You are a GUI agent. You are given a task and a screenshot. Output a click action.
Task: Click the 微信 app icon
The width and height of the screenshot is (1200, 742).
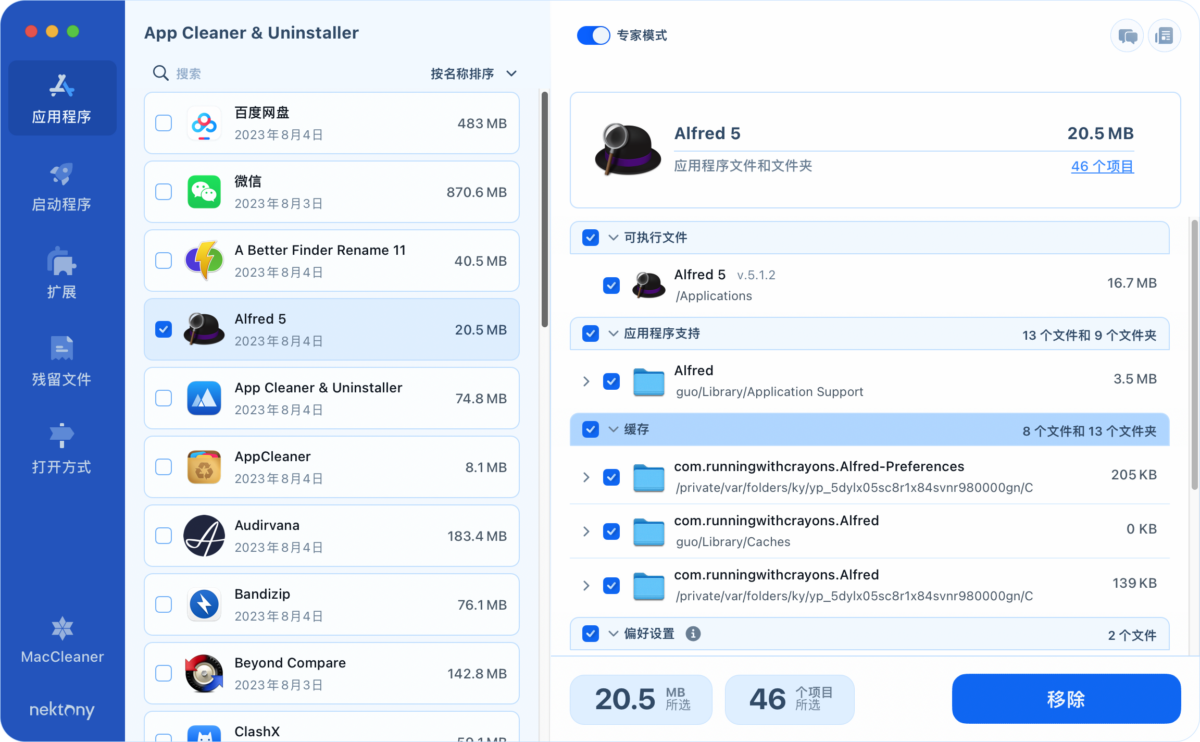click(204, 192)
